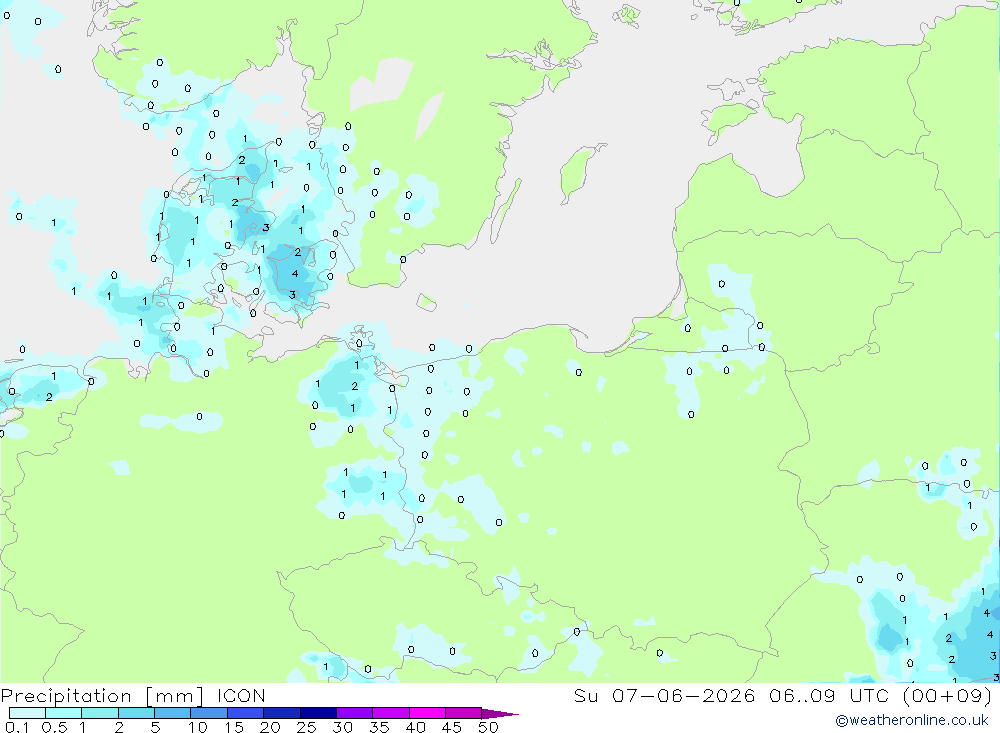Click the '45' legend scale label

point(452,727)
